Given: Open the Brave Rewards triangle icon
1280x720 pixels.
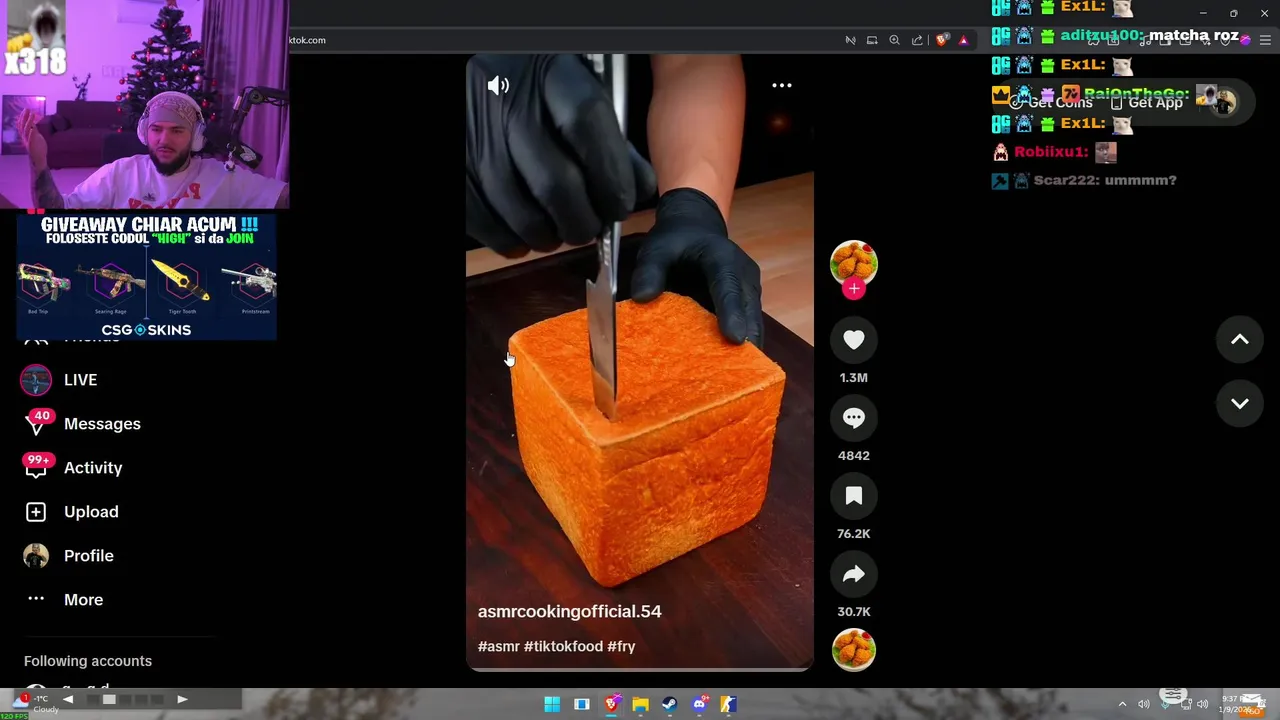Looking at the screenshot, I should point(964,40).
